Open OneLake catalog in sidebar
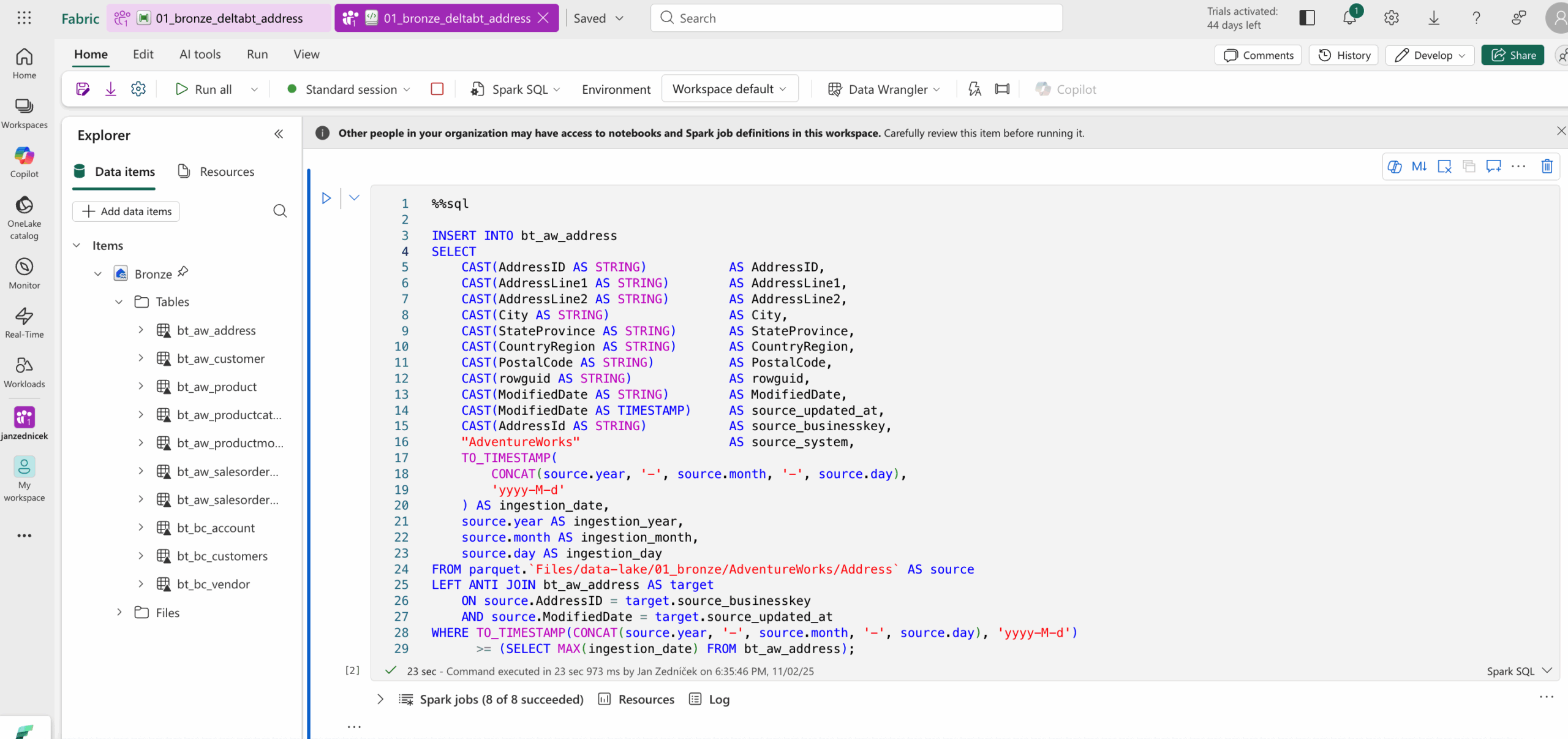Image resolution: width=1568 pixels, height=739 pixels. (24, 217)
